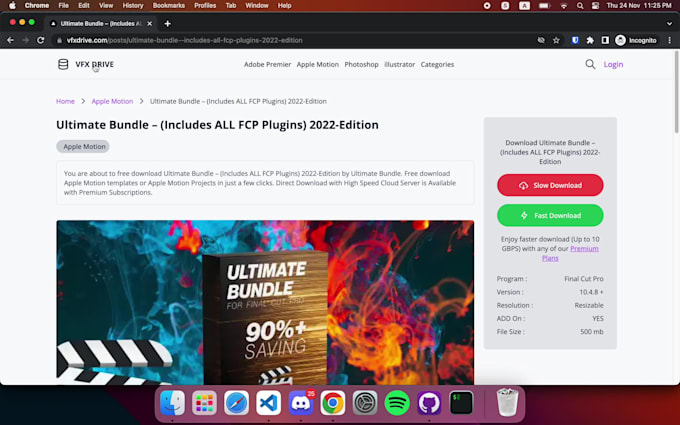Reload the page with the refresh icon
This screenshot has height=425, width=680.
tap(41, 40)
